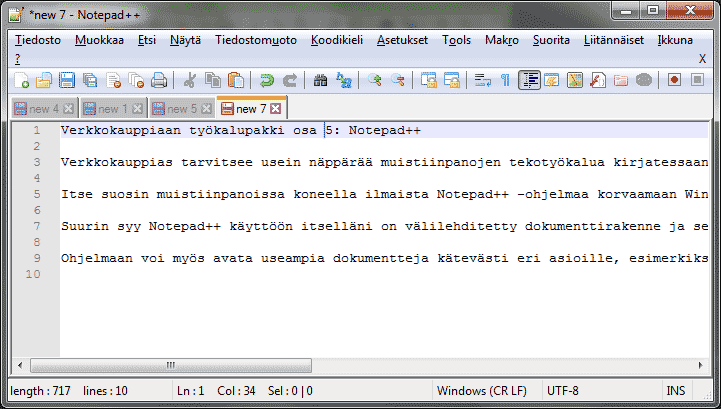This screenshot has height=409, width=721.
Task: Place cursor in line 1 title text
Action: pyautogui.click(x=240, y=131)
